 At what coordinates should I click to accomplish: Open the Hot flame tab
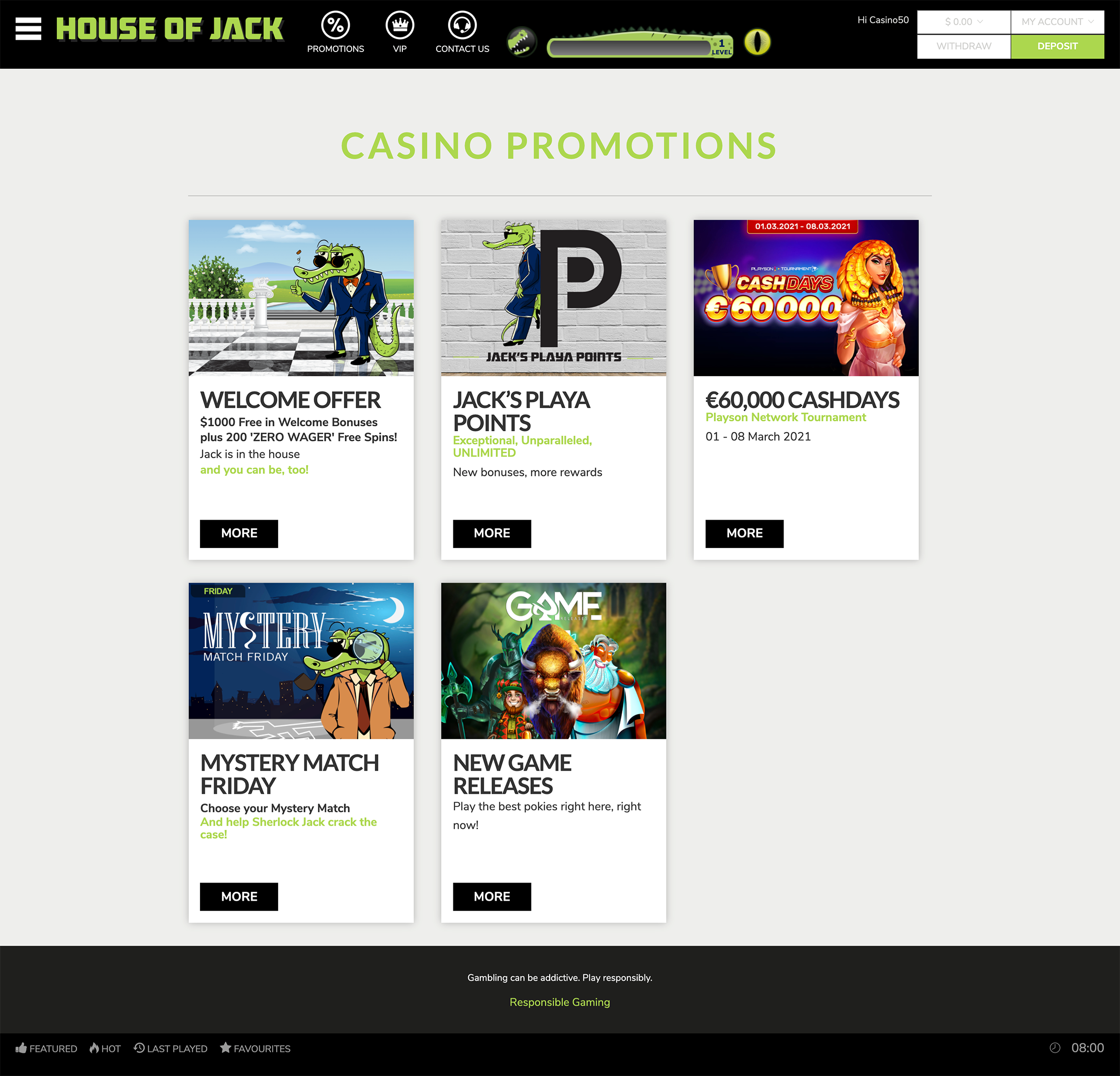point(105,1048)
